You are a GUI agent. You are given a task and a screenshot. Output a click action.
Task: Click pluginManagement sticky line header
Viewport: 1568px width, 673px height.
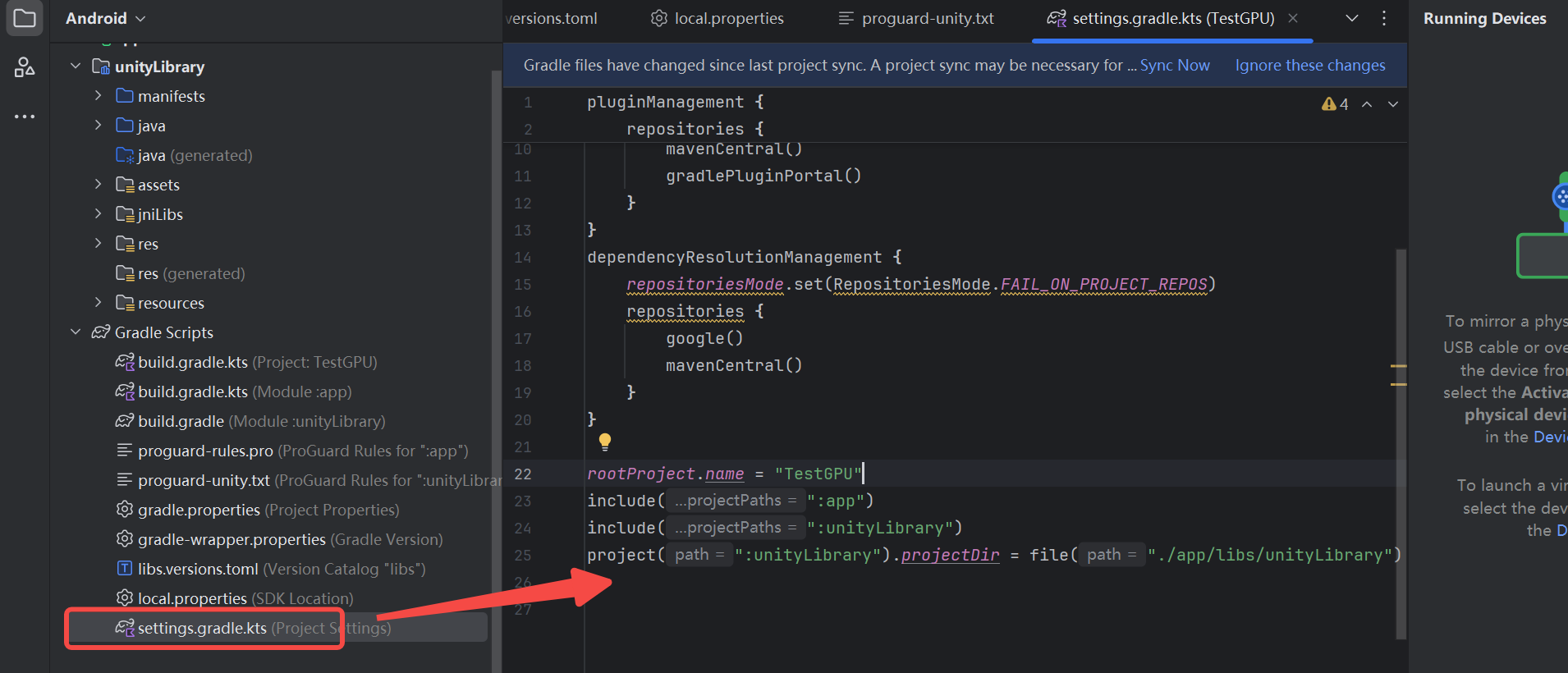pyautogui.click(x=675, y=102)
